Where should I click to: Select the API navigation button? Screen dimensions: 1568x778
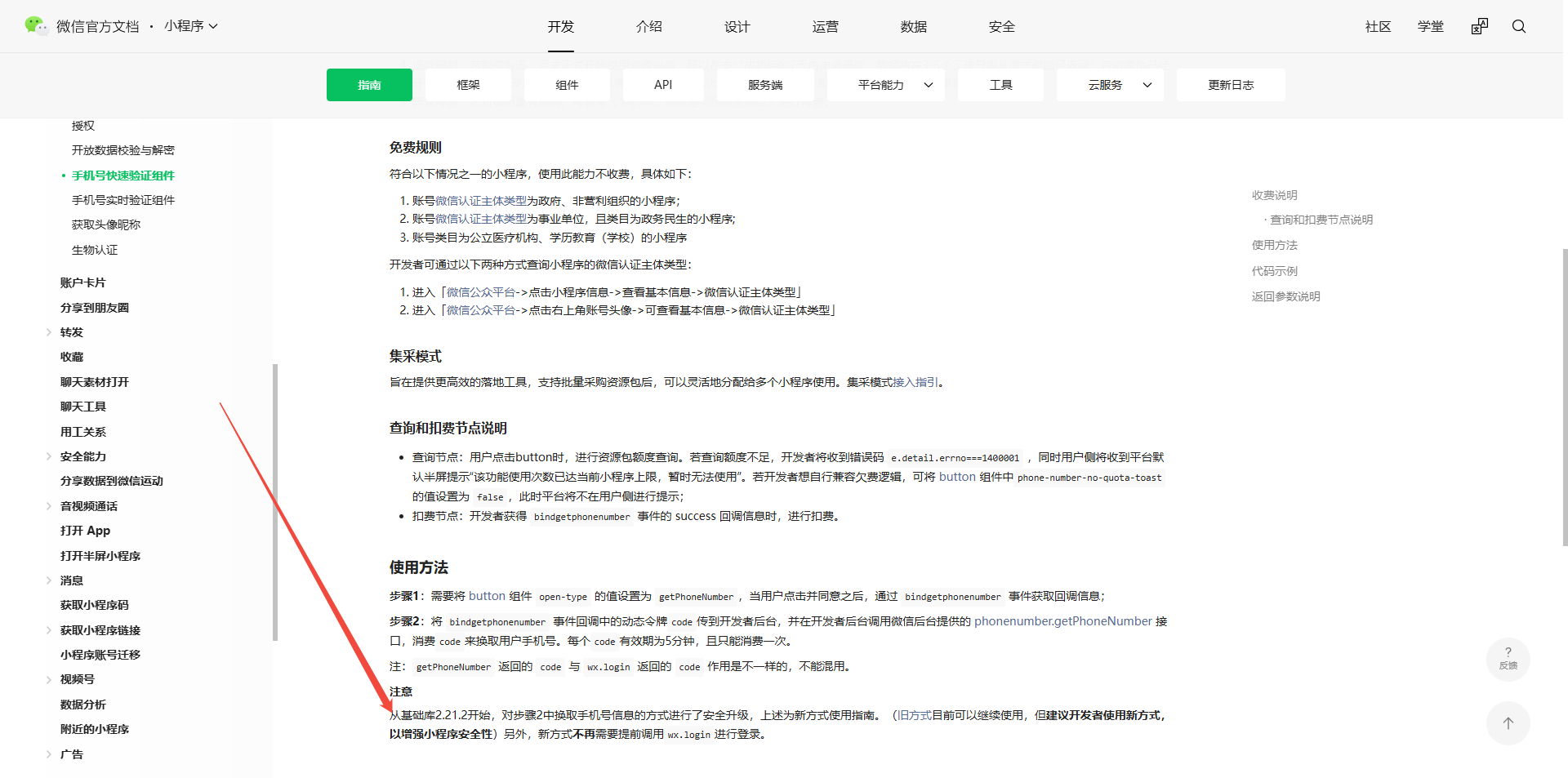(663, 85)
